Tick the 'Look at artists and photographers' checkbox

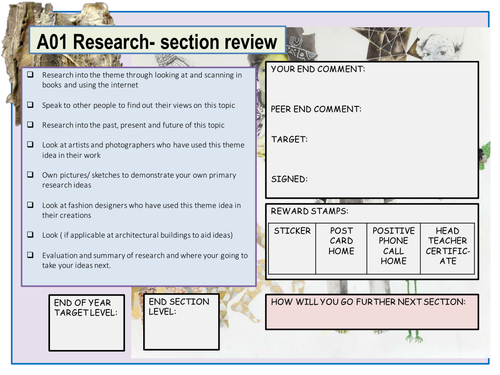click(x=30, y=144)
